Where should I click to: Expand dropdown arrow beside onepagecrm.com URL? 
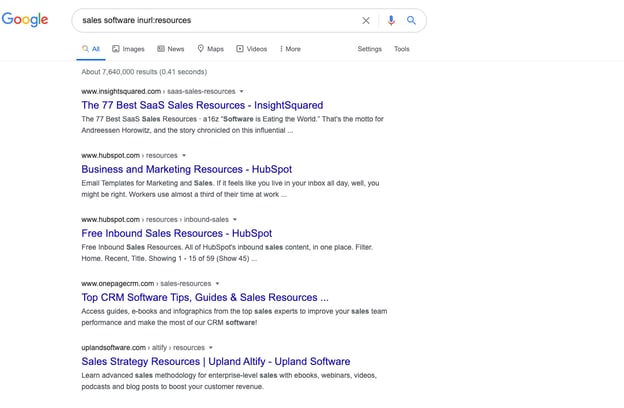coord(217,284)
